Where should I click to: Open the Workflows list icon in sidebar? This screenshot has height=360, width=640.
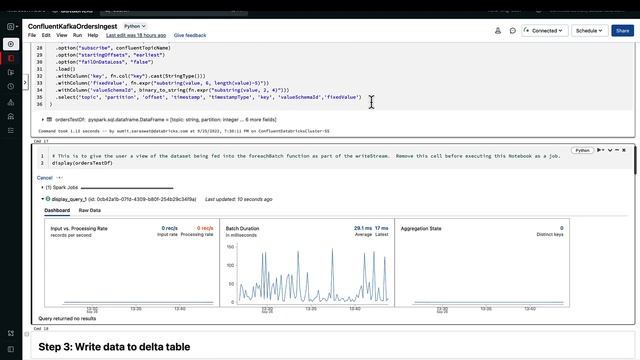(11, 131)
